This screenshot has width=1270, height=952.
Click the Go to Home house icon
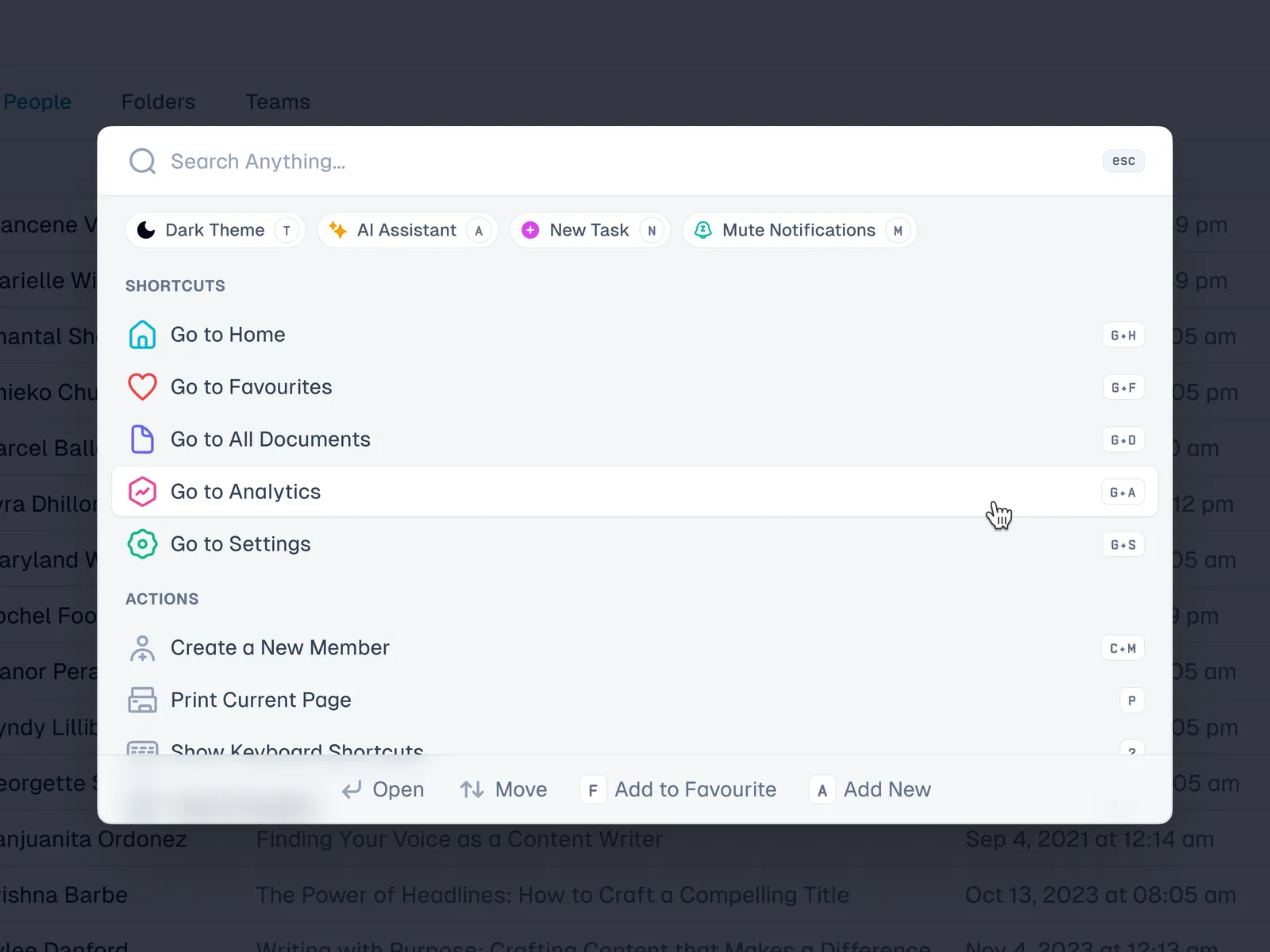(x=143, y=335)
